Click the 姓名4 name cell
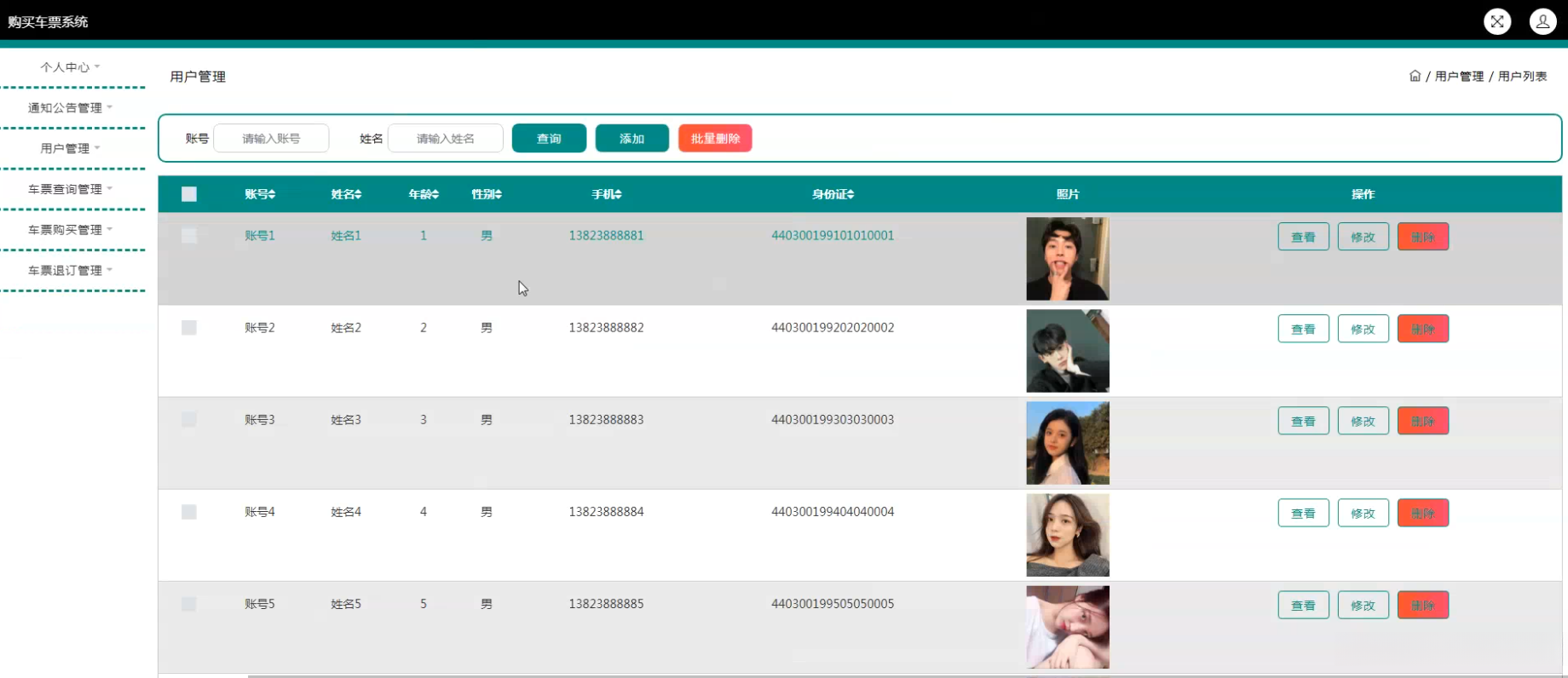 [x=346, y=512]
